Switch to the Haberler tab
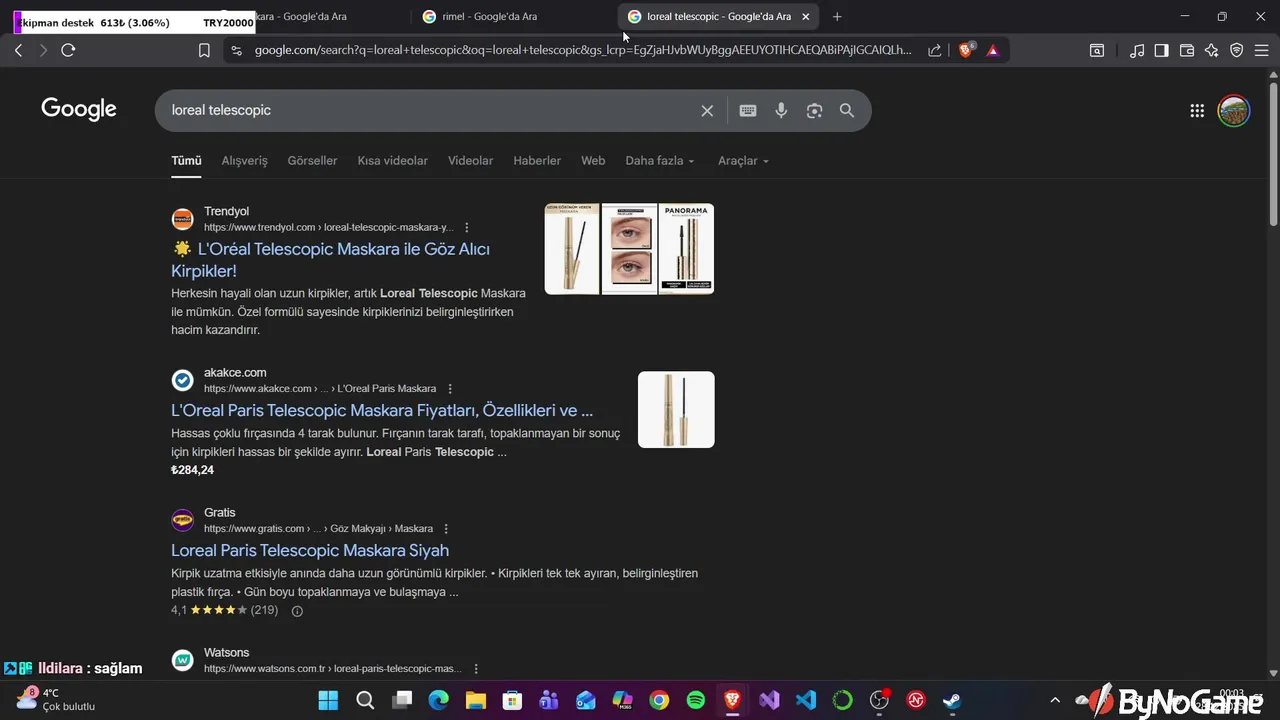 (x=537, y=161)
